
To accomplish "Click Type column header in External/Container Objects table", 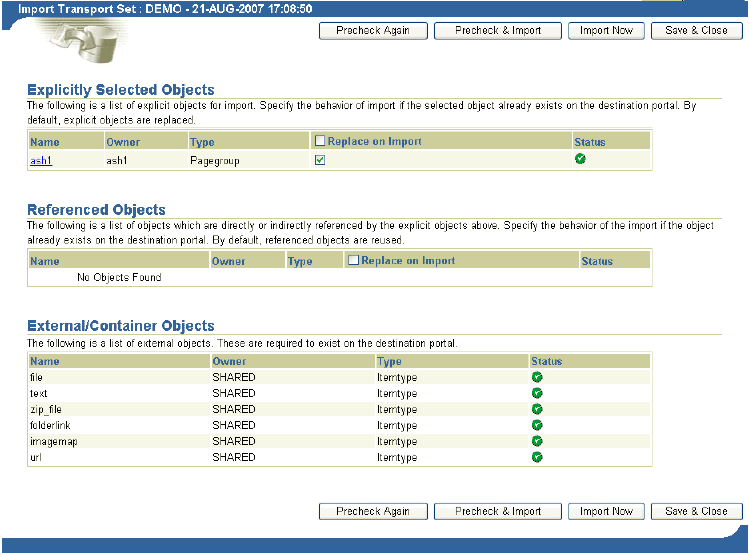I will (x=389, y=362).
